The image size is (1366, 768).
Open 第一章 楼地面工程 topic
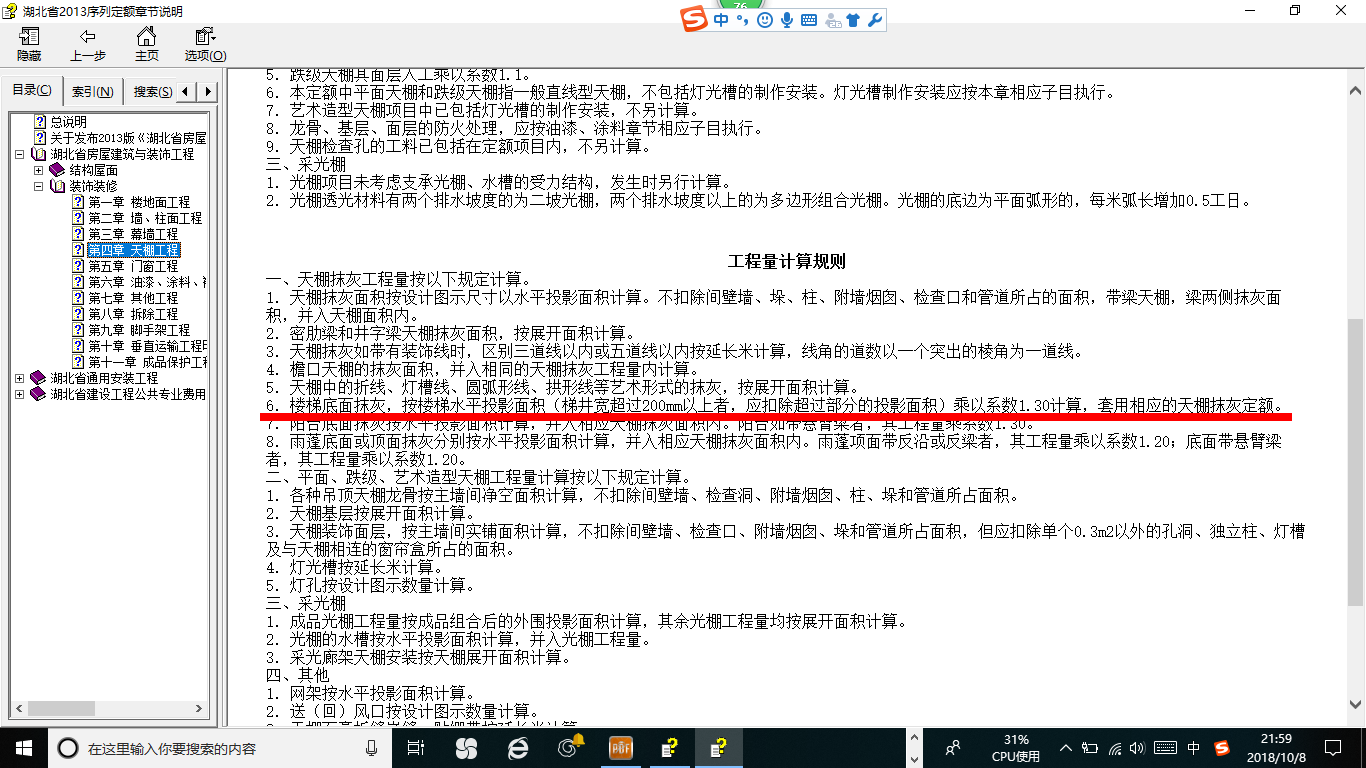(x=138, y=202)
